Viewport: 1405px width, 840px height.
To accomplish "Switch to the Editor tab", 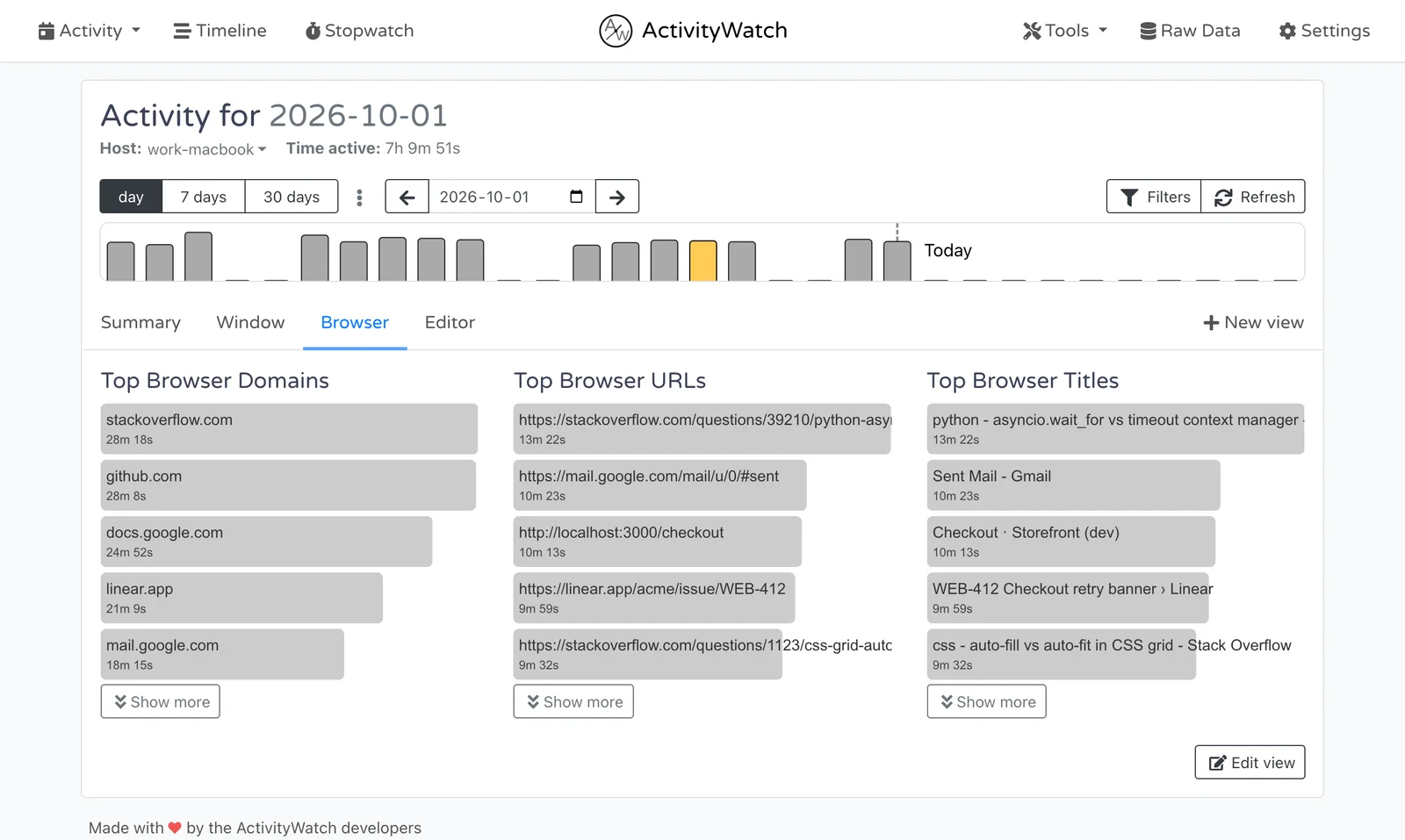I will click(x=450, y=322).
